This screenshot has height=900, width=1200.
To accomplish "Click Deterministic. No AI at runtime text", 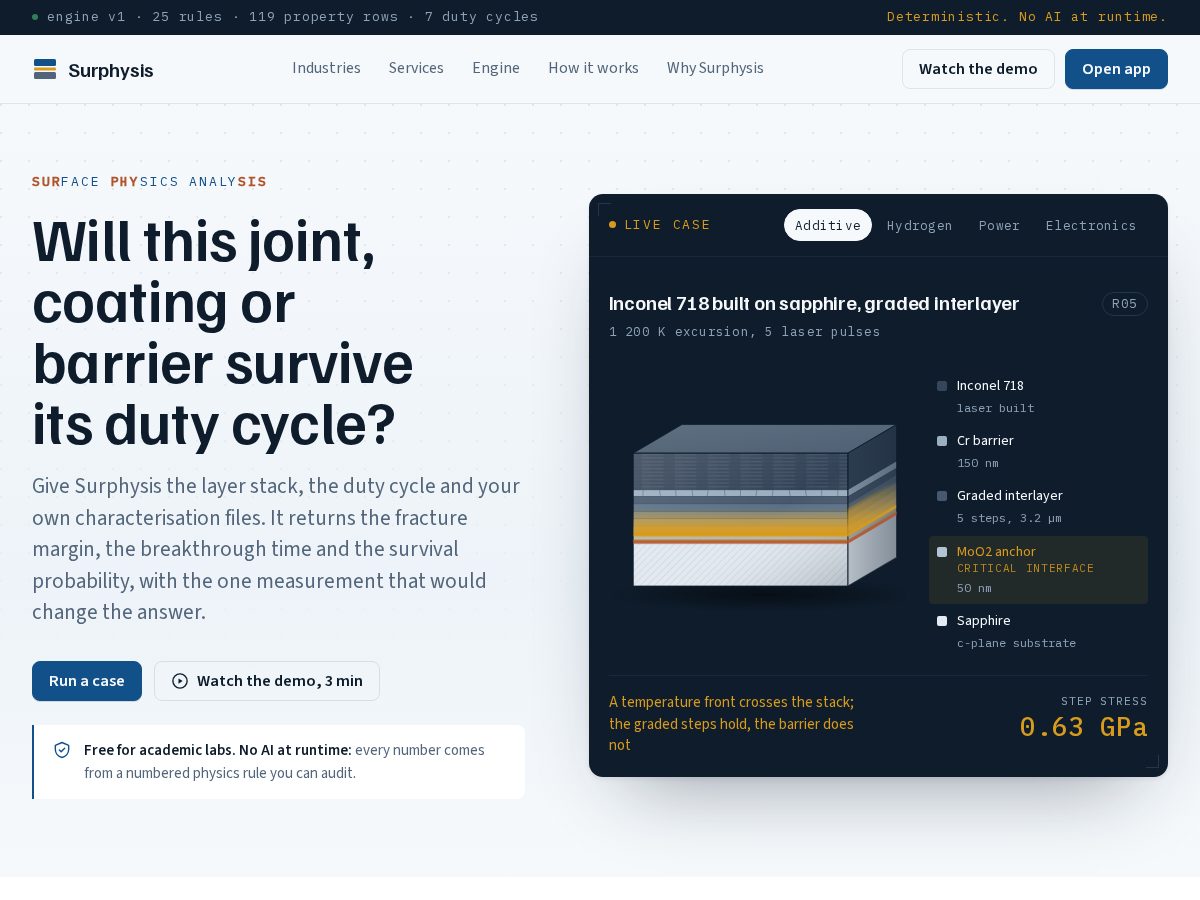I will pos(1027,17).
